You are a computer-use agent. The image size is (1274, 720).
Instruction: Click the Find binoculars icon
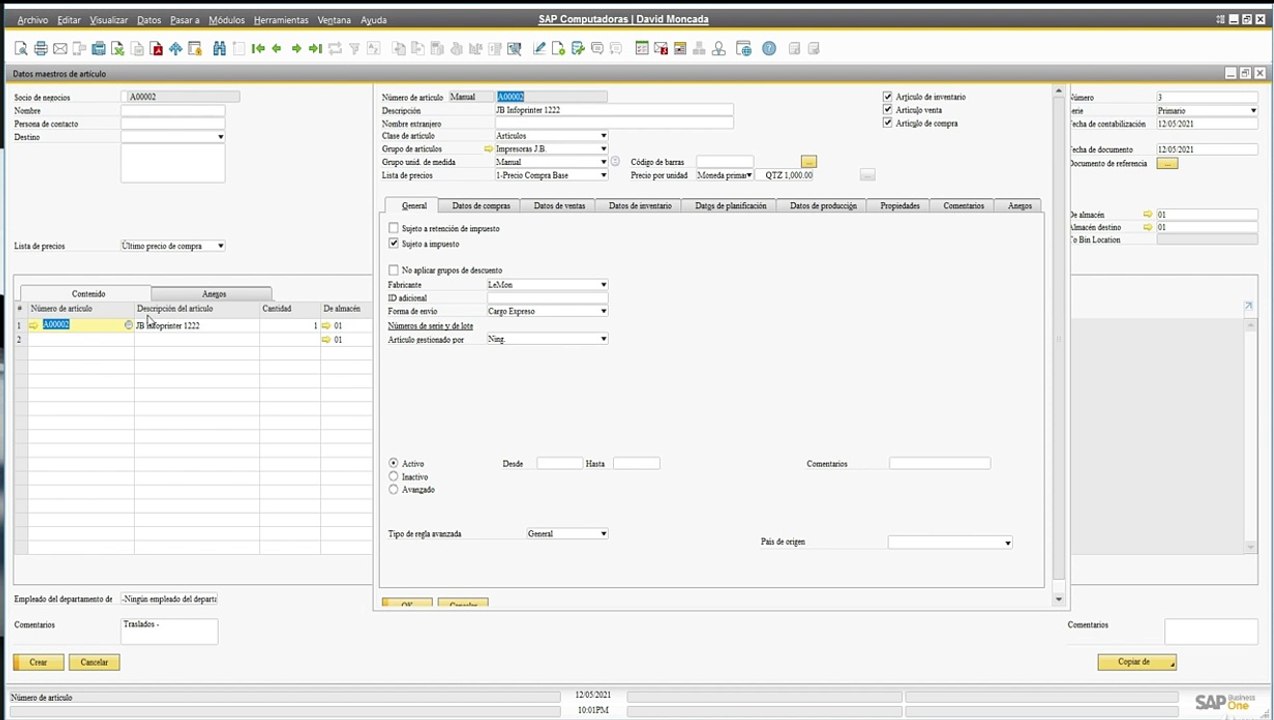click(x=220, y=48)
